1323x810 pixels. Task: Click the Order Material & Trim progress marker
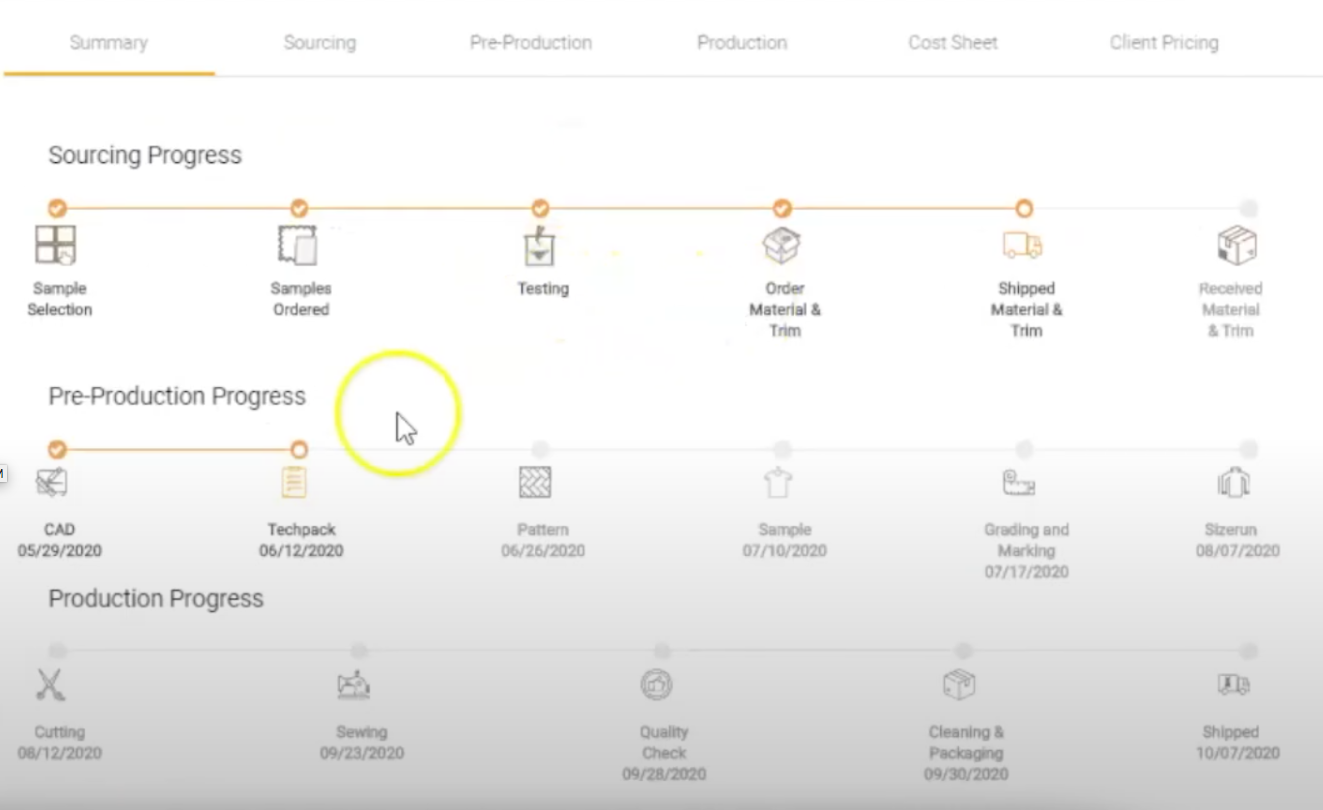point(782,208)
